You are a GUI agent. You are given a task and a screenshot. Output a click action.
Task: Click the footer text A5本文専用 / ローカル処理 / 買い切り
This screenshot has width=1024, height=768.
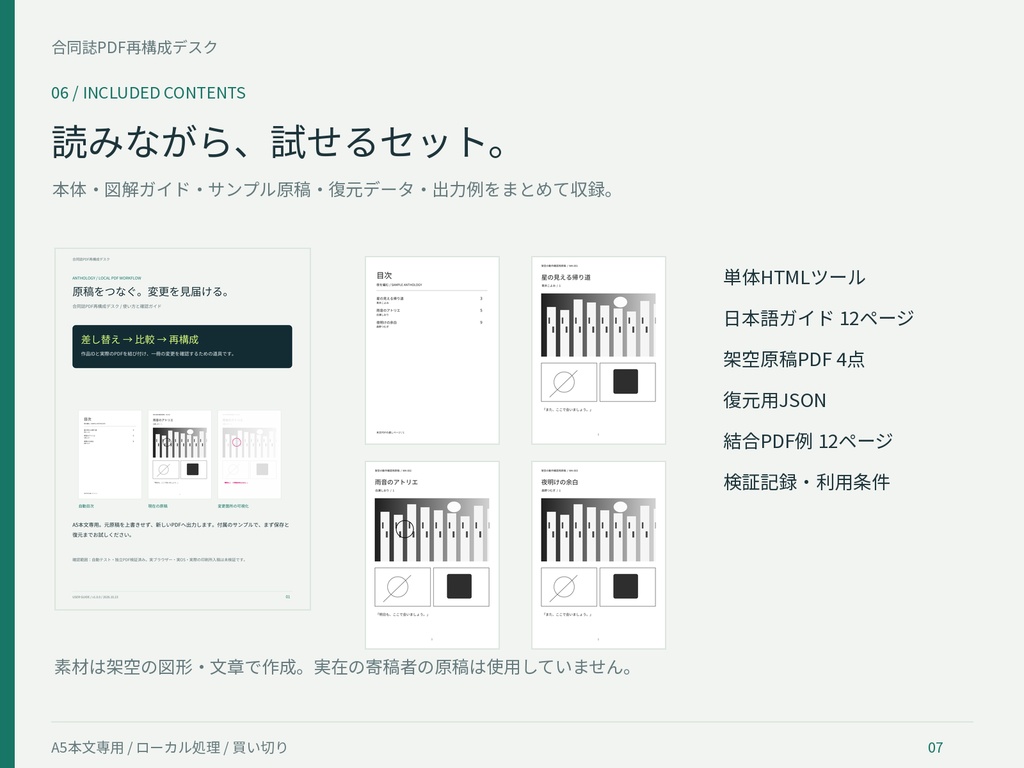point(170,747)
